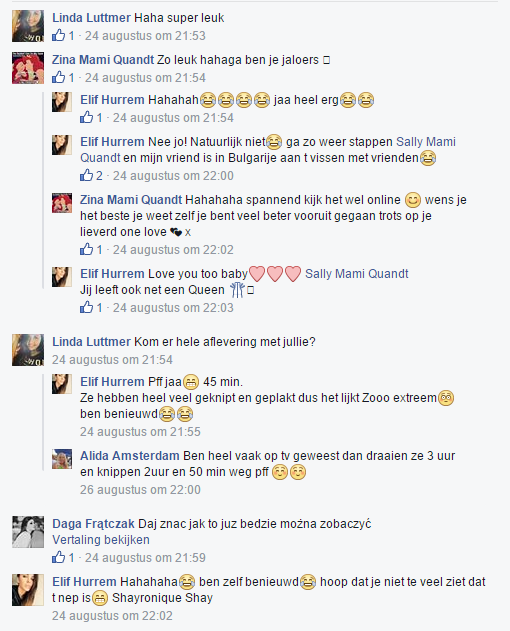Click like thumb under 'Jij leeft ook net een Queen'
The height and width of the screenshot is (631, 510).
point(87,307)
